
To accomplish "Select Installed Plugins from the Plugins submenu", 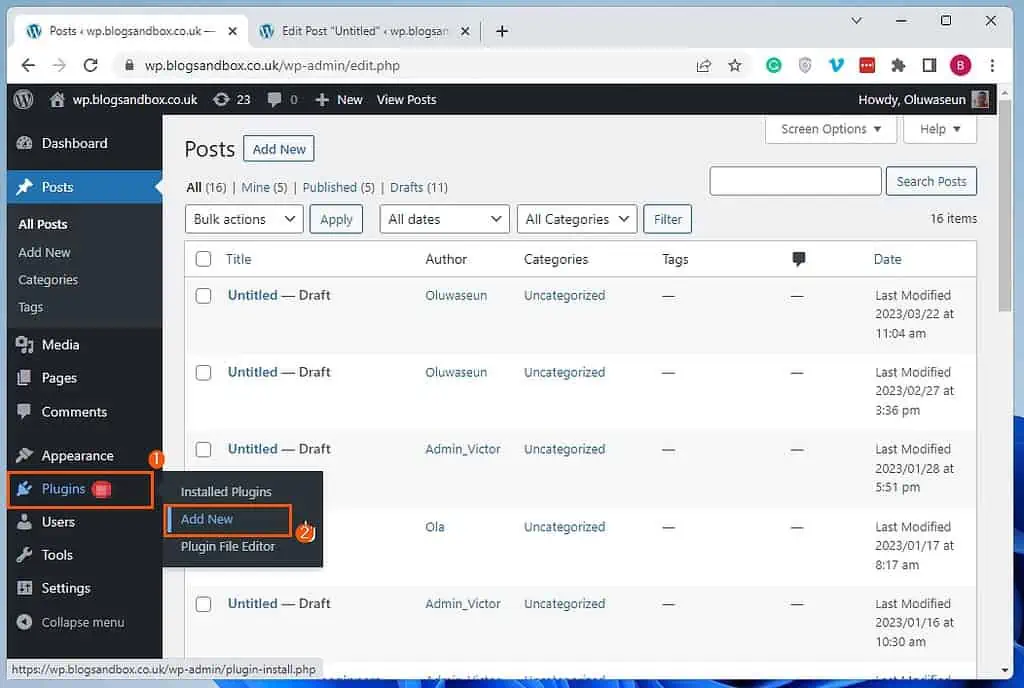I will pyautogui.click(x=226, y=491).
